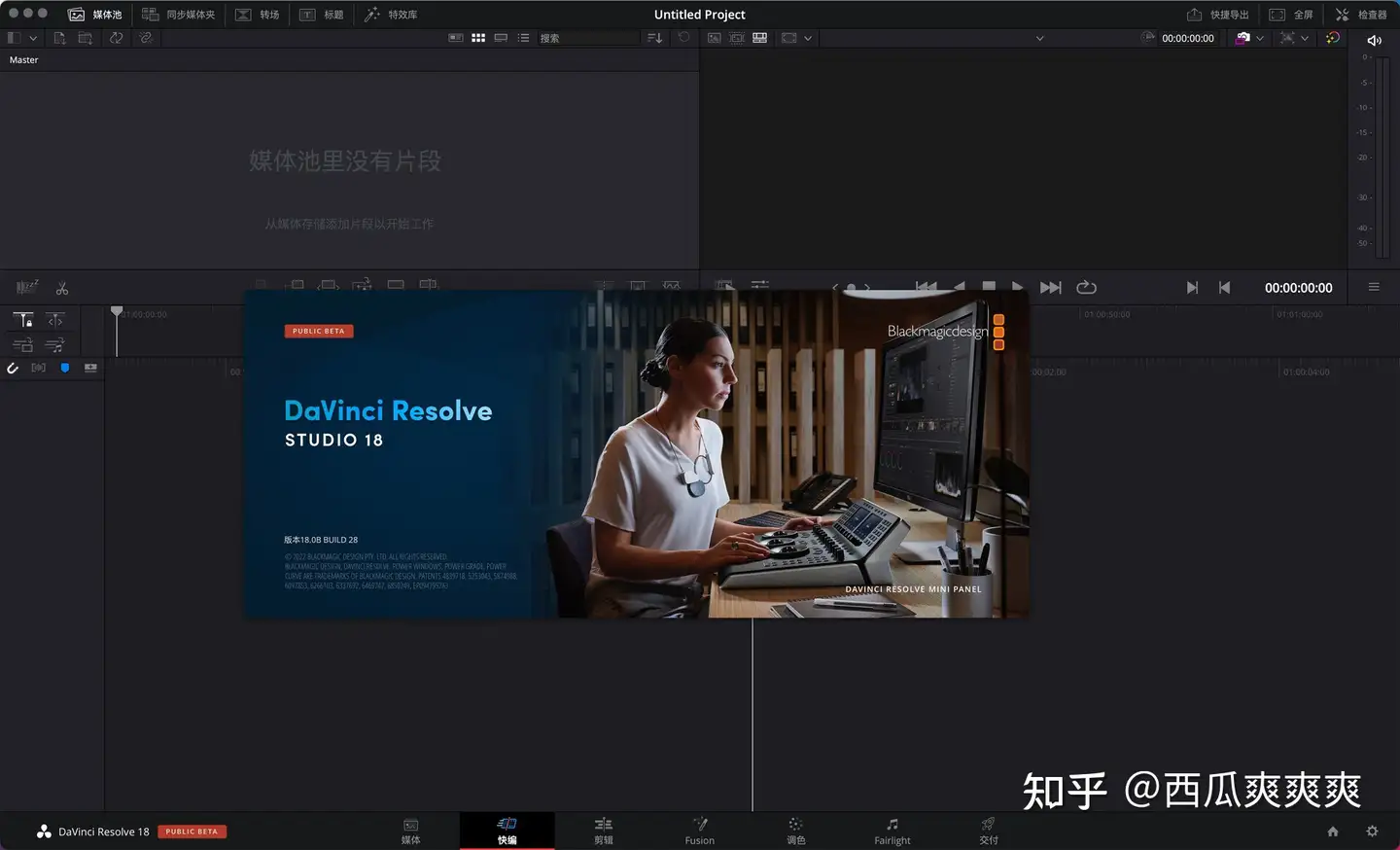Open the 同步媒体夹 sync bin
The width and height of the screenshot is (1400, 850).
(179, 15)
